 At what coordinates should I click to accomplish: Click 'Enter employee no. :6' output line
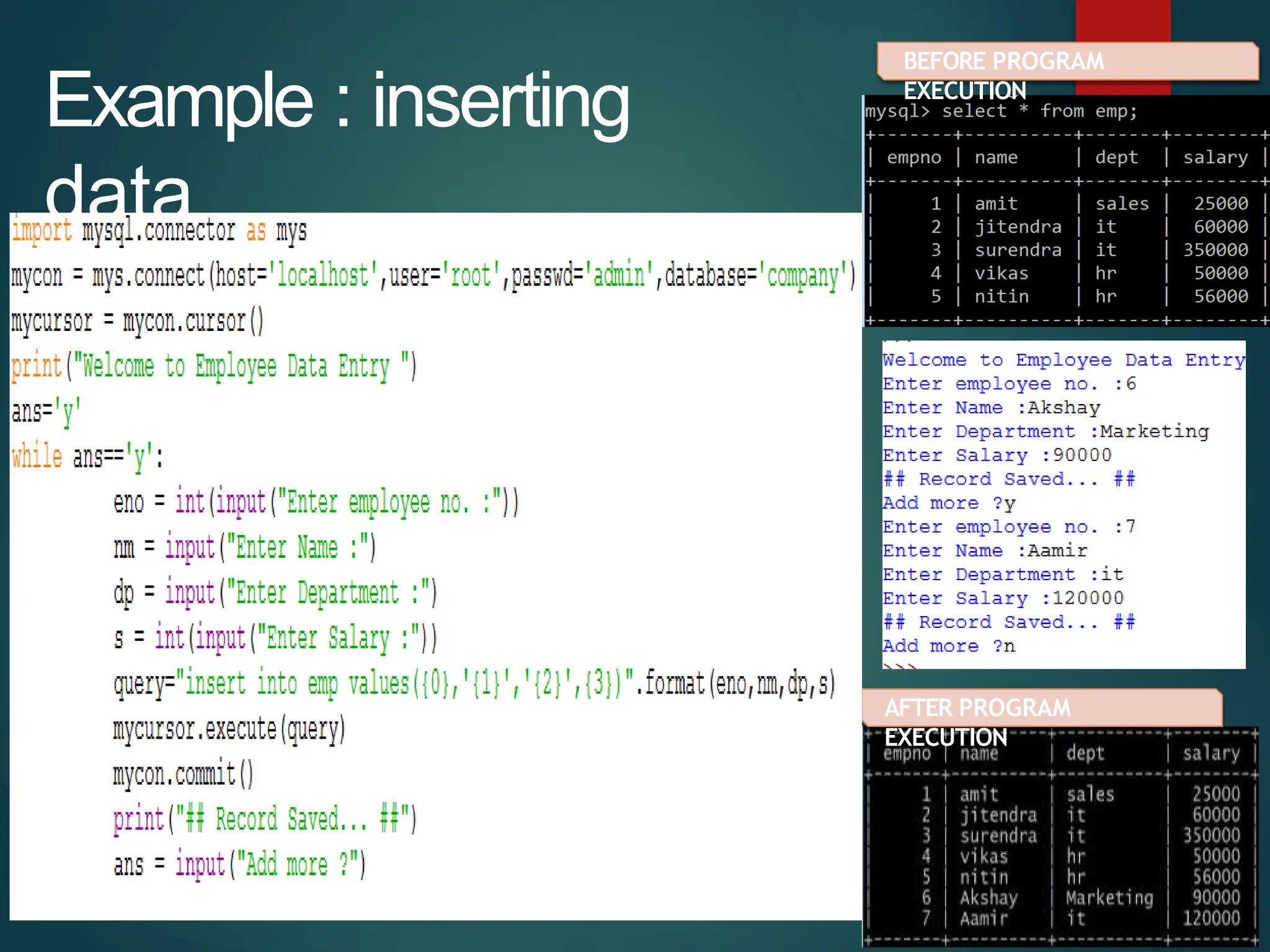coord(1010,384)
